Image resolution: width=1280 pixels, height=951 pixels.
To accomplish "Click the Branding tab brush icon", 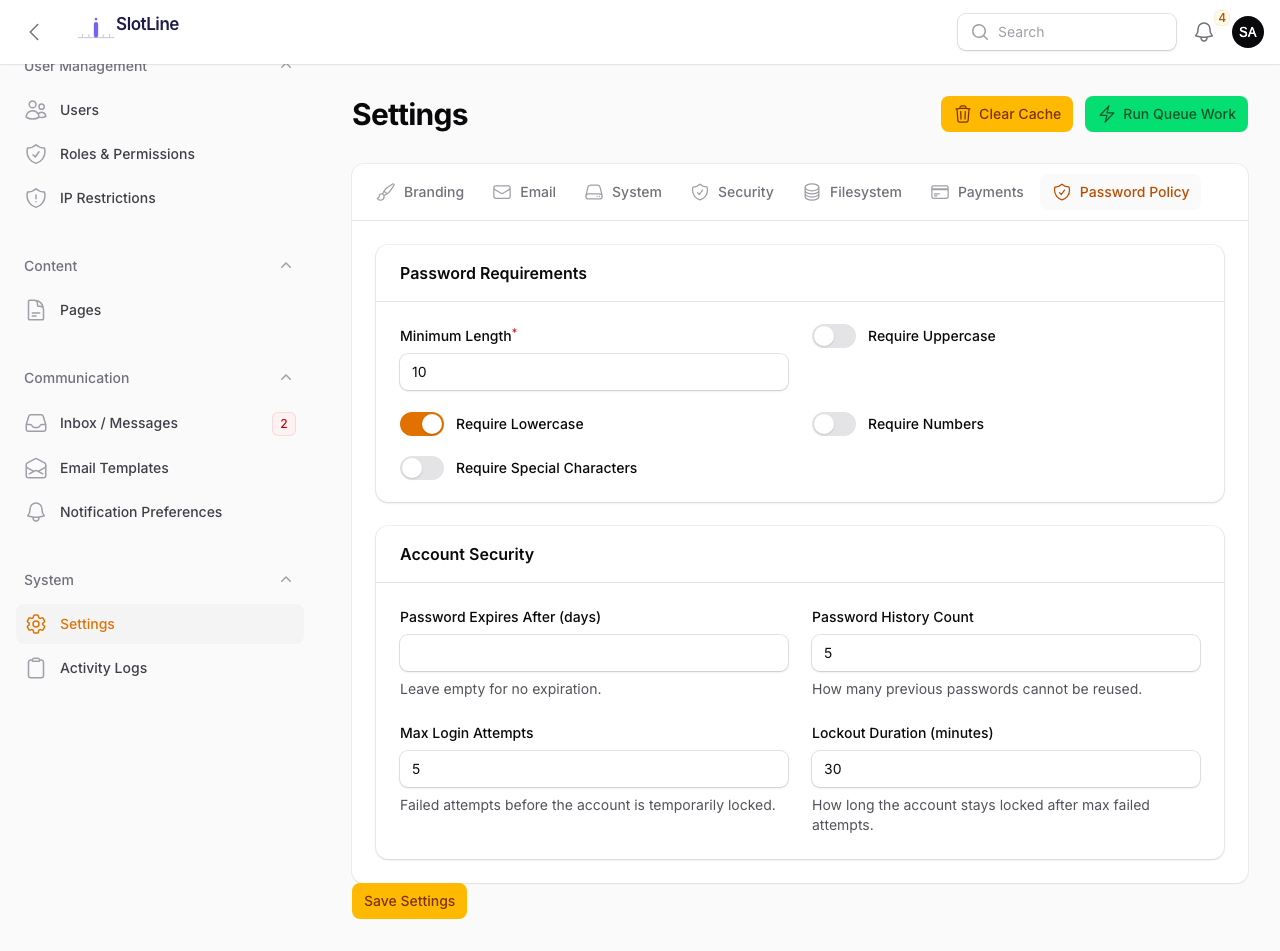I will point(386,192).
